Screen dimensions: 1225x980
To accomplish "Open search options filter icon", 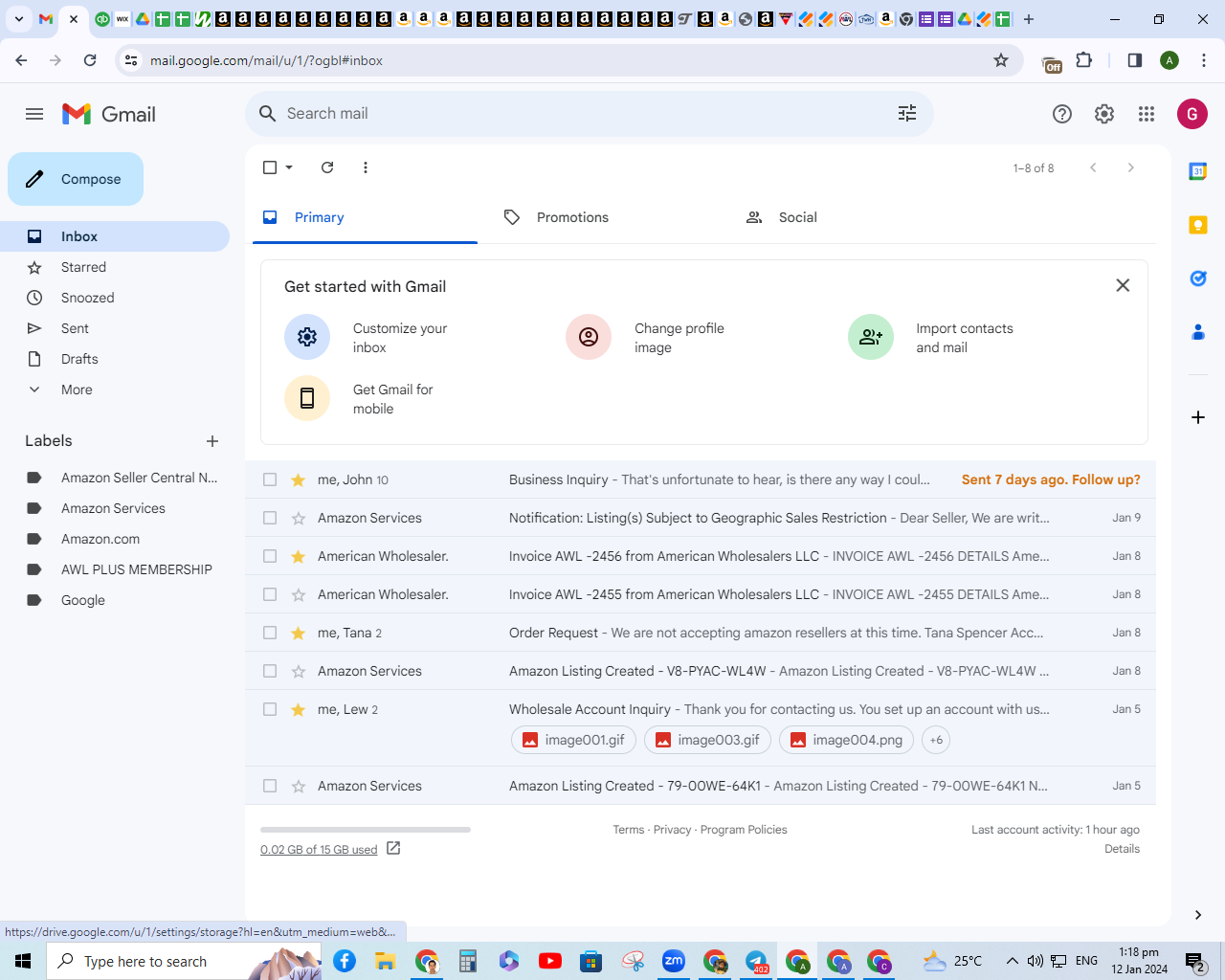I will point(907,114).
